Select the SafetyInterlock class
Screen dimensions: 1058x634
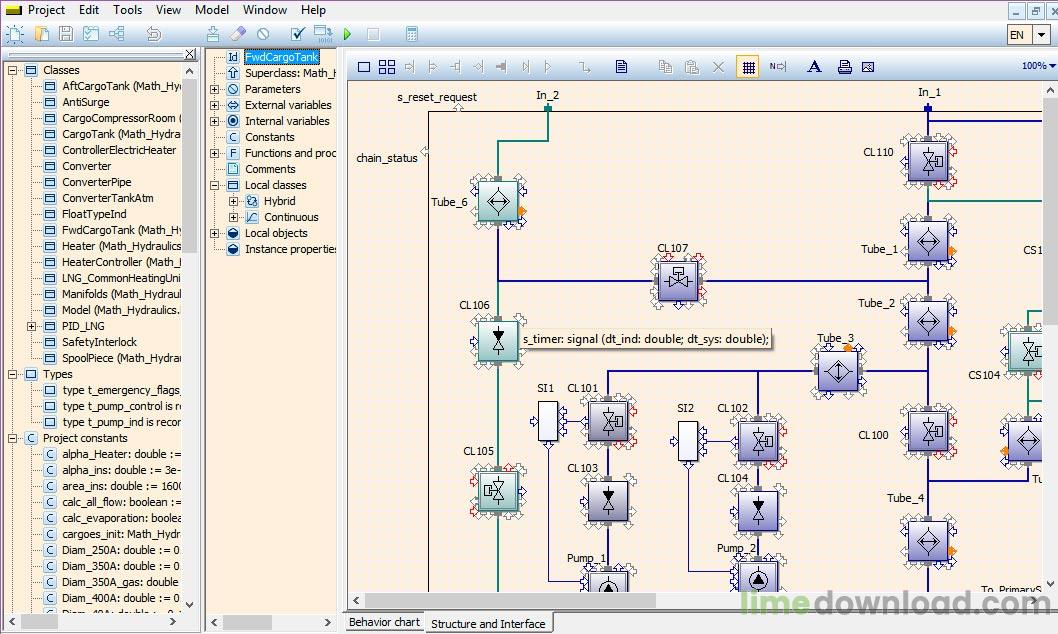pyautogui.click(x=99, y=343)
